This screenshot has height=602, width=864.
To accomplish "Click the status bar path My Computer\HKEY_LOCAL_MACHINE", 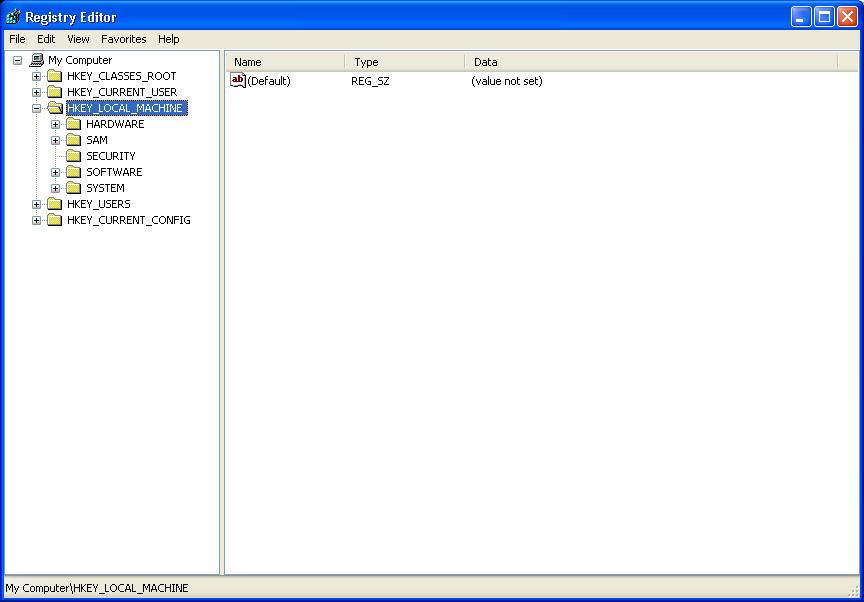I will click(x=97, y=588).
